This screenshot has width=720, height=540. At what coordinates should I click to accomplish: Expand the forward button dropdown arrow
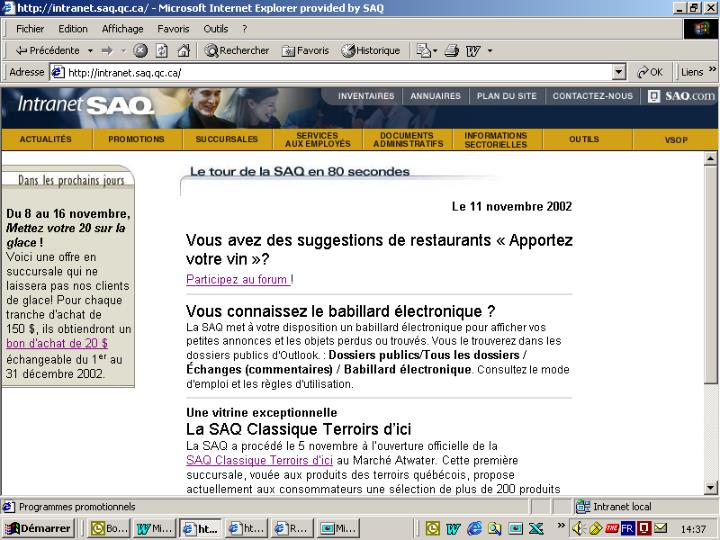[x=123, y=51]
